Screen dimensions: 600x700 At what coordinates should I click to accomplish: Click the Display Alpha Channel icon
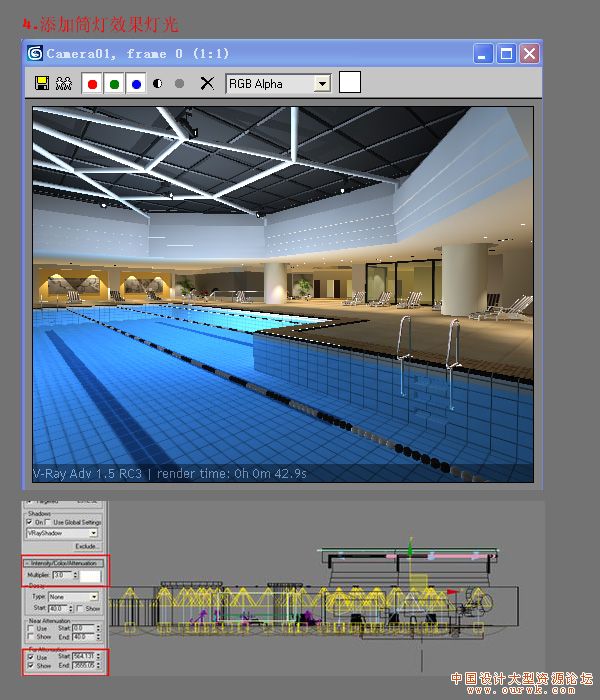pyautogui.click(x=158, y=84)
